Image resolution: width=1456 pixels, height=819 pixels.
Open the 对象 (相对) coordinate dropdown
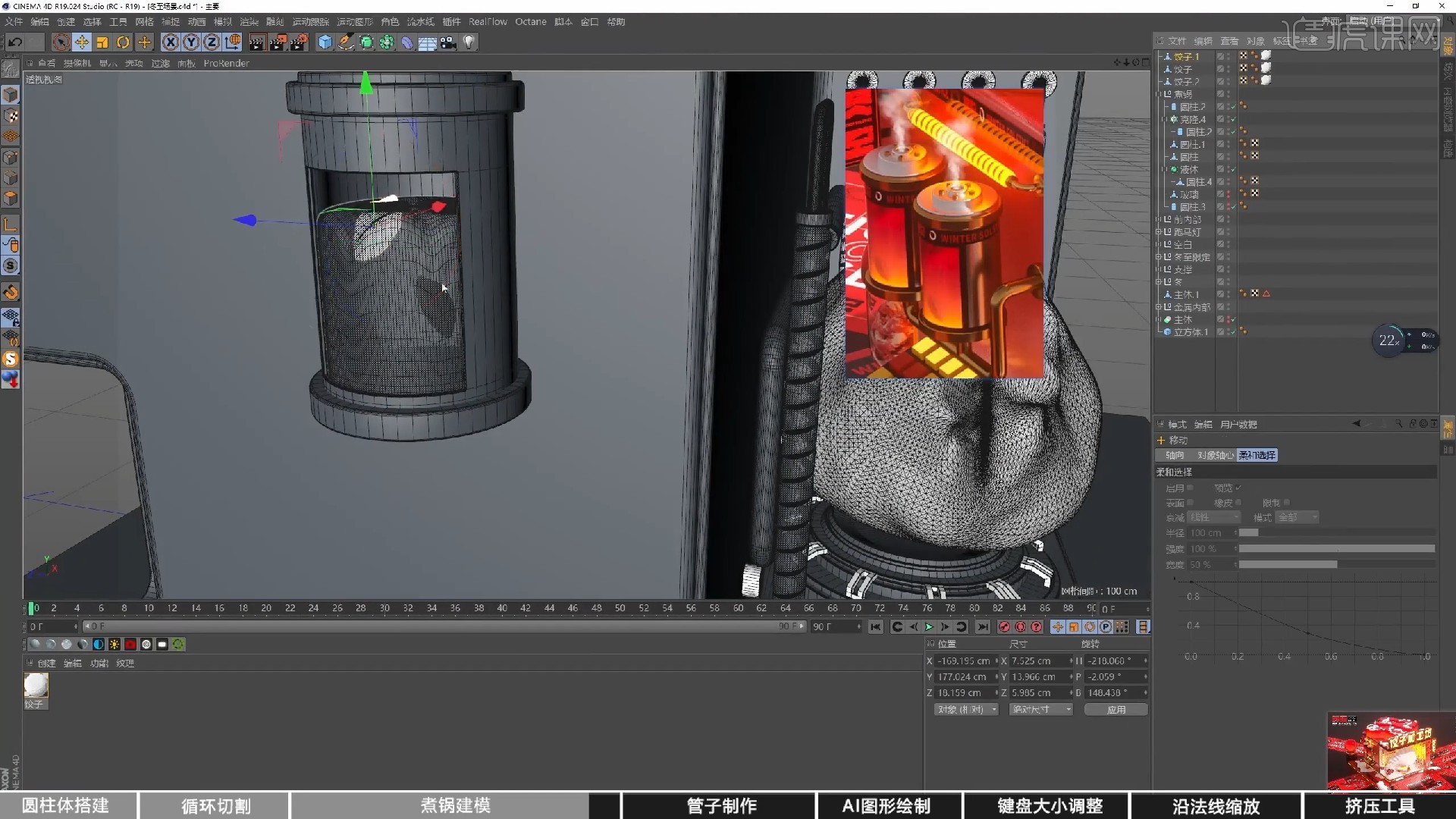pyautogui.click(x=966, y=710)
